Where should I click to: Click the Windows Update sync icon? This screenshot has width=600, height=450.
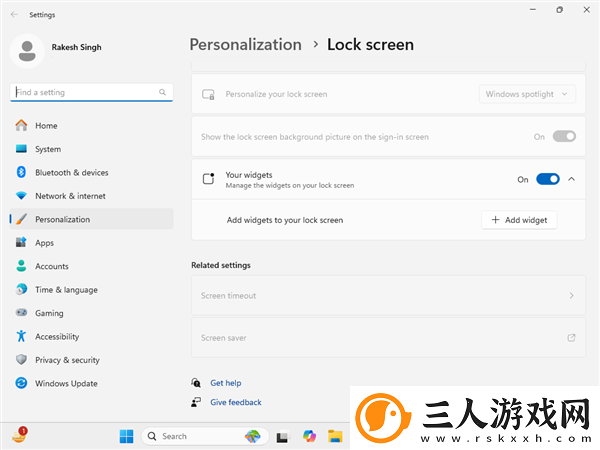pyautogui.click(x=21, y=383)
